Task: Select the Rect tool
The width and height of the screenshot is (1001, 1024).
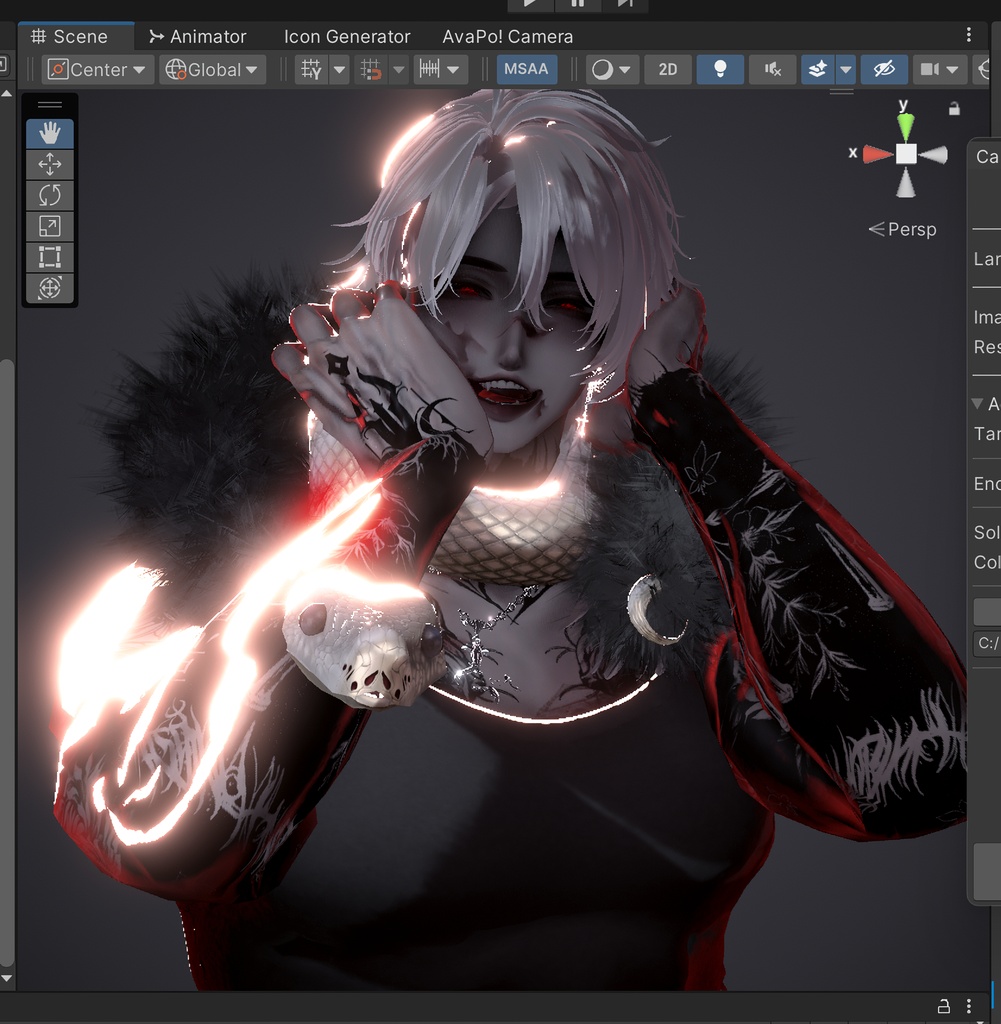Action: (50, 257)
